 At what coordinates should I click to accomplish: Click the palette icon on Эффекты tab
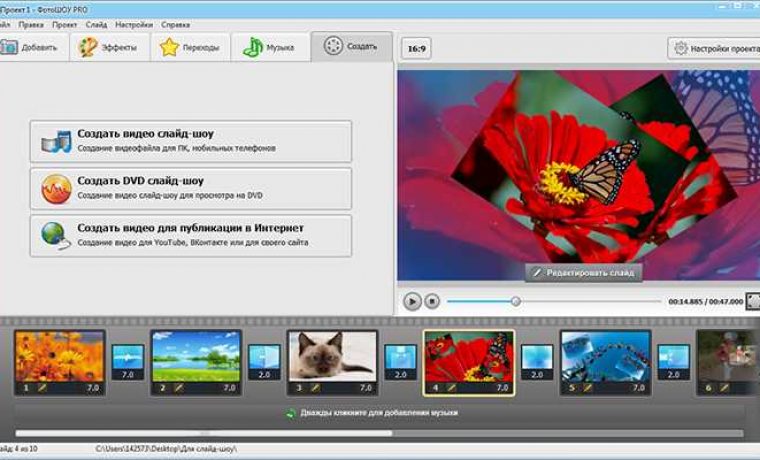[88, 48]
